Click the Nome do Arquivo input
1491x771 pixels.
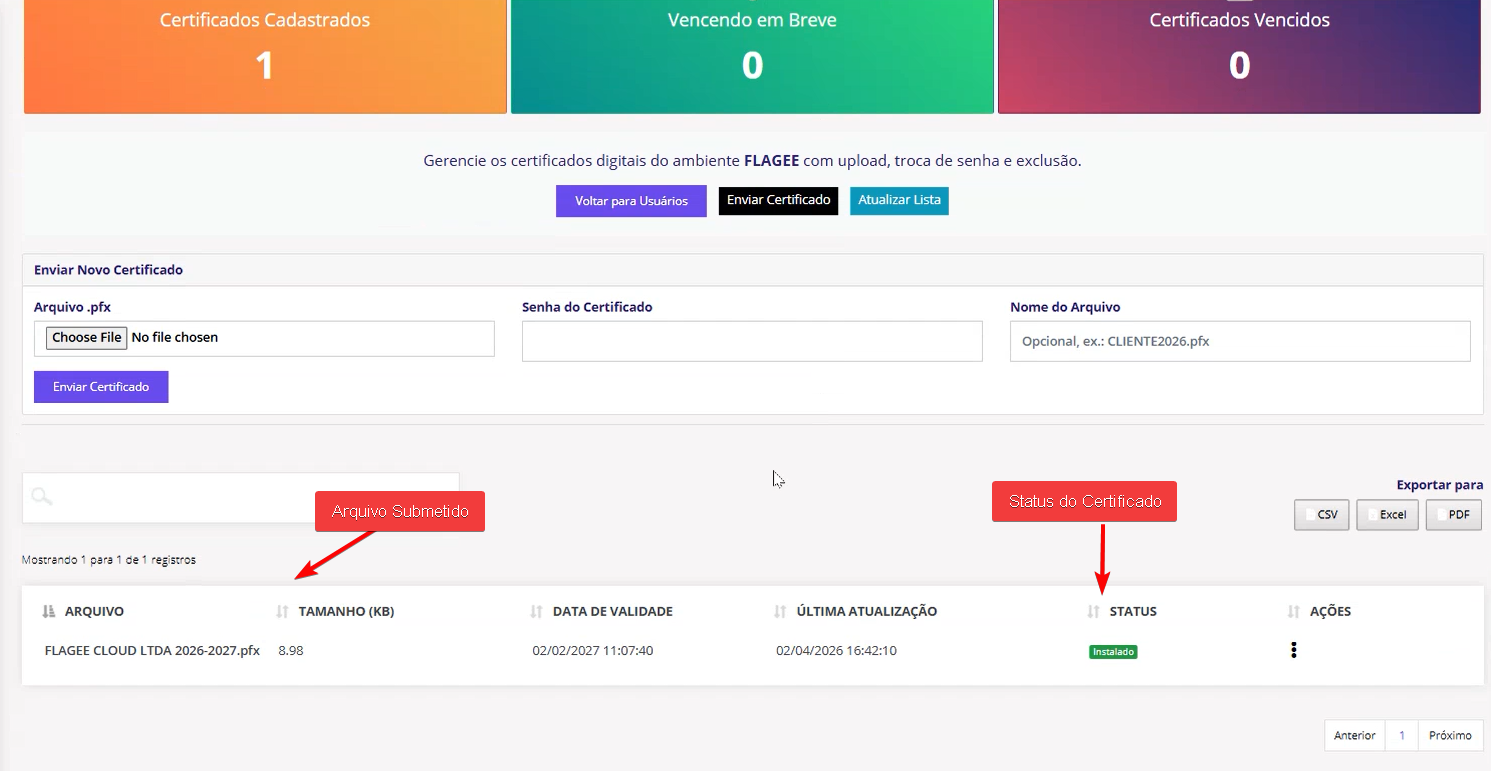click(1239, 341)
